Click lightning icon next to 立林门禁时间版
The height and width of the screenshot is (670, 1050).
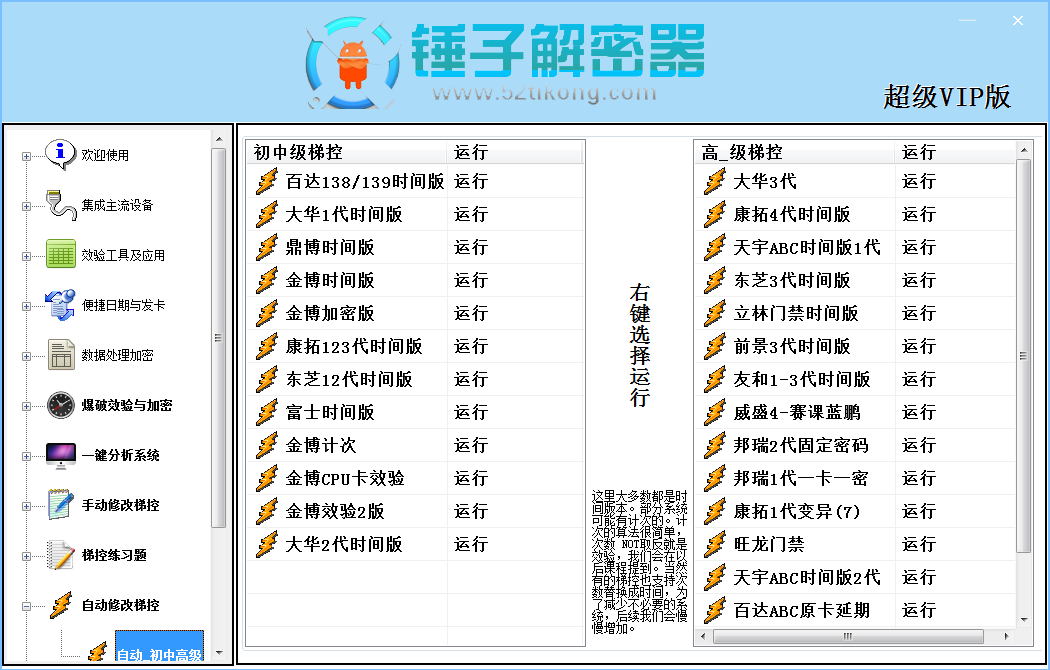715,313
